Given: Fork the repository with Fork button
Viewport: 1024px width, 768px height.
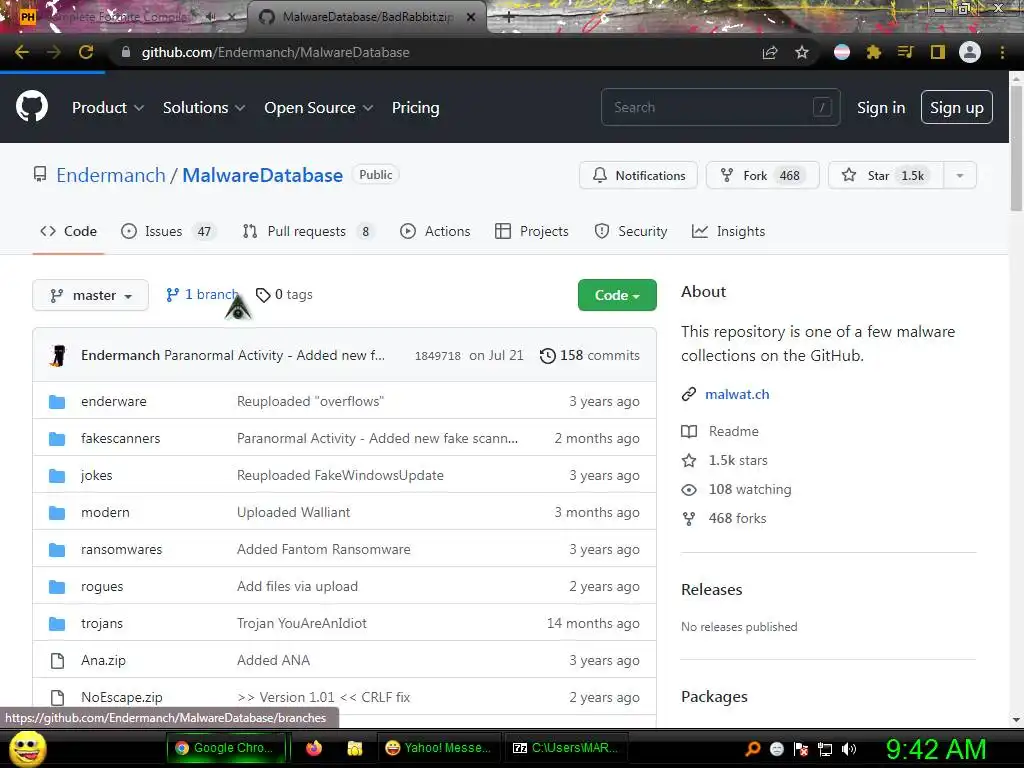Looking at the screenshot, I should pyautogui.click(x=762, y=175).
